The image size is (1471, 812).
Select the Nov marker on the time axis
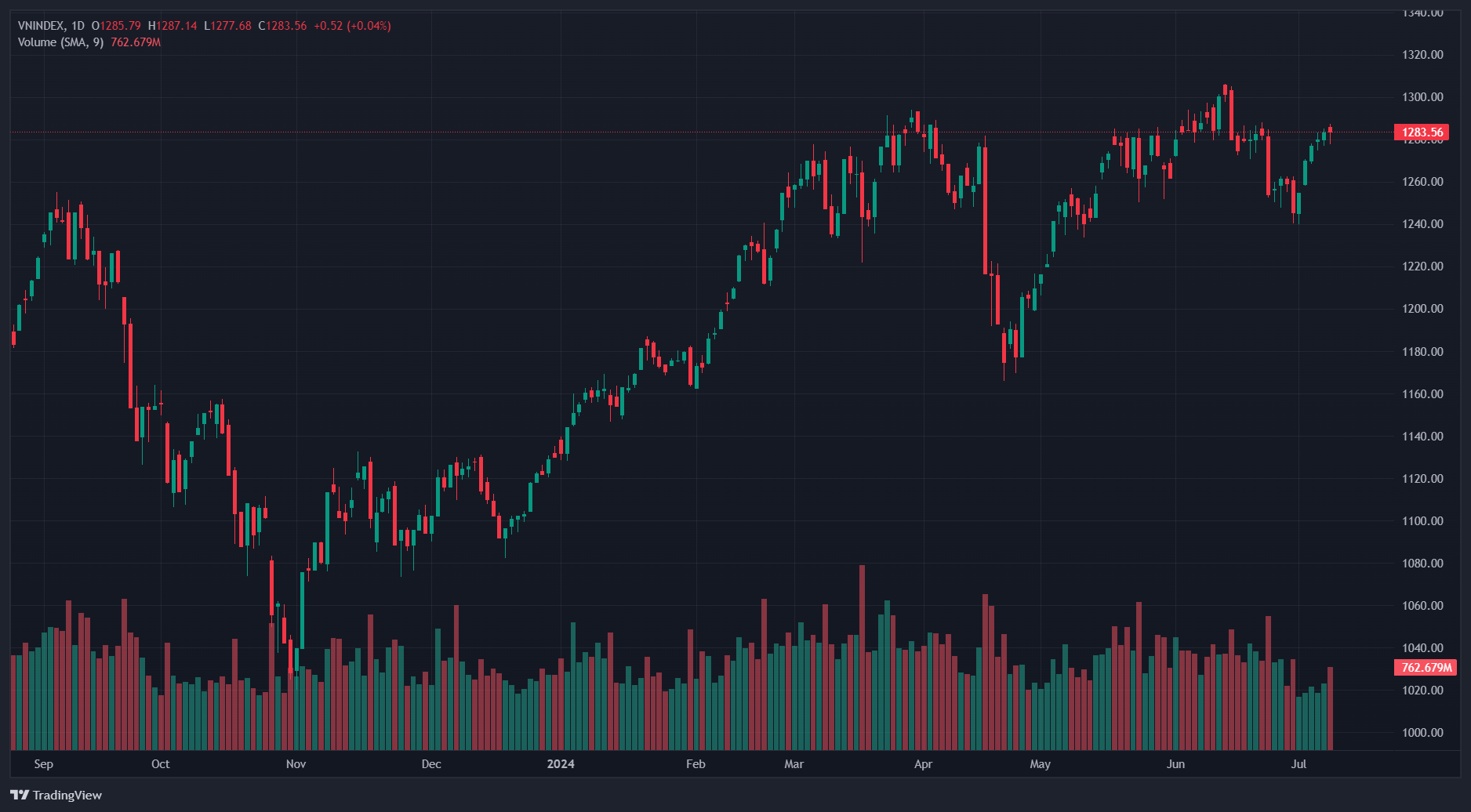click(x=296, y=764)
